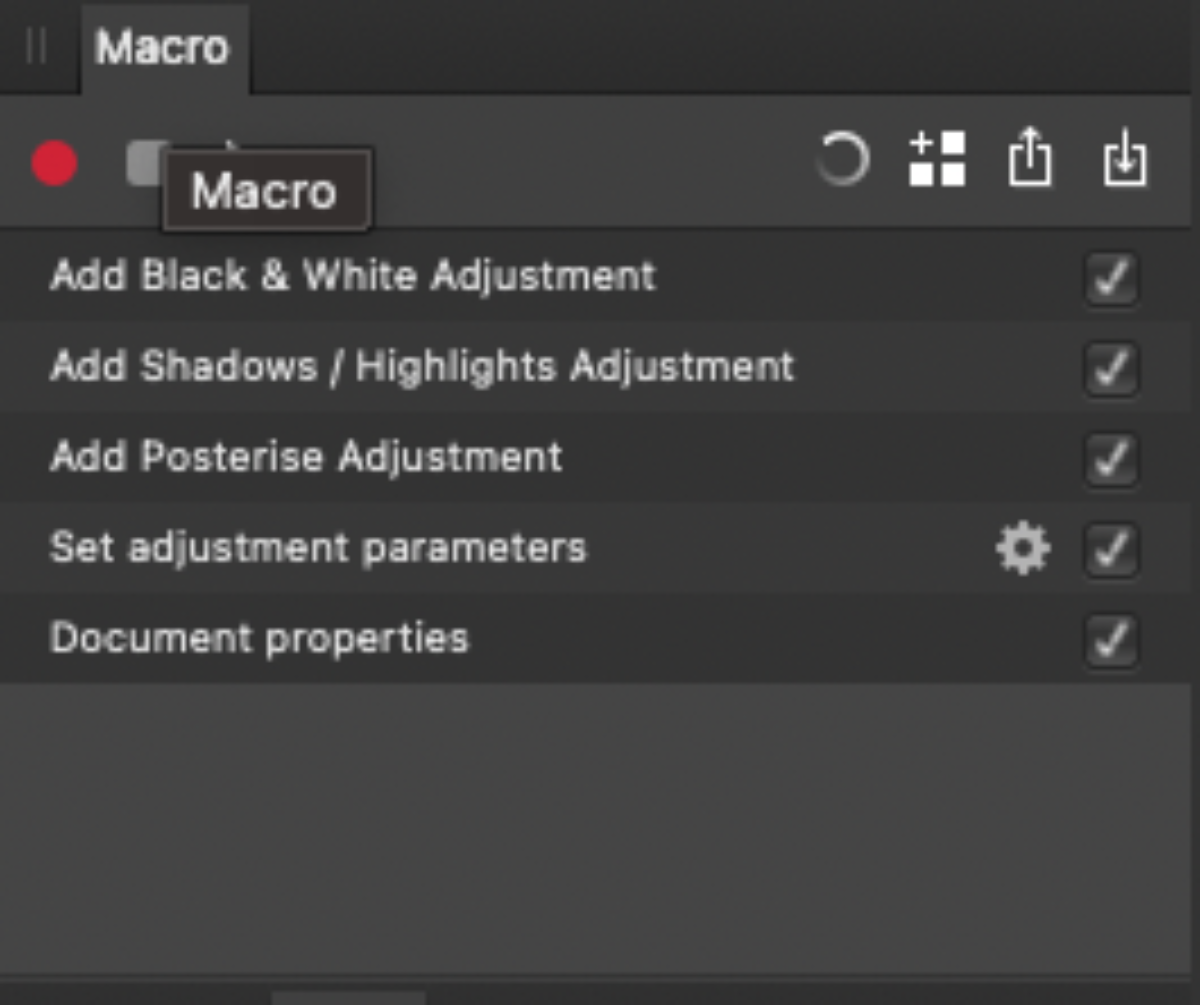The height and width of the screenshot is (1005, 1200).
Task: Disable the Add Shadows / Highlights Adjustment step
Action: tap(1110, 366)
